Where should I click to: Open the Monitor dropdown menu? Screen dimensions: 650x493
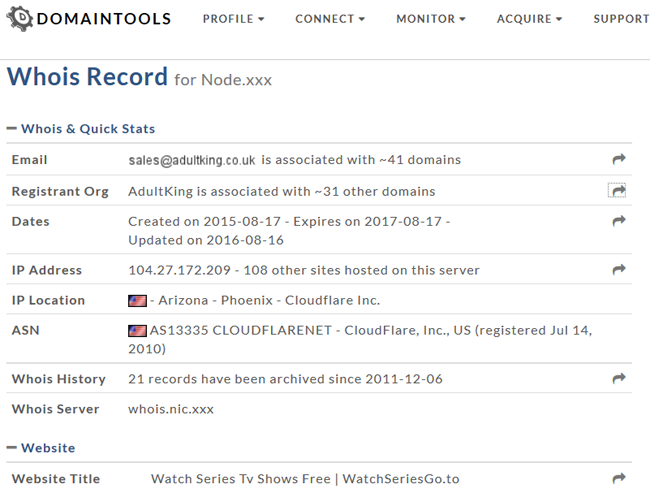[431, 19]
